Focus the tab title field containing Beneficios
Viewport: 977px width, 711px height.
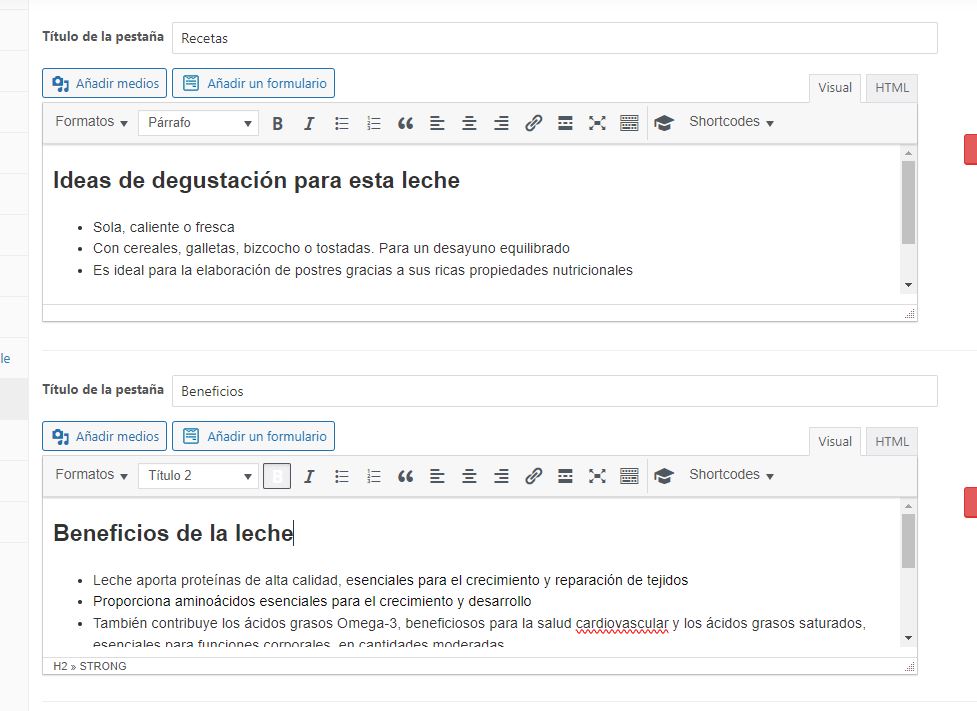point(555,391)
